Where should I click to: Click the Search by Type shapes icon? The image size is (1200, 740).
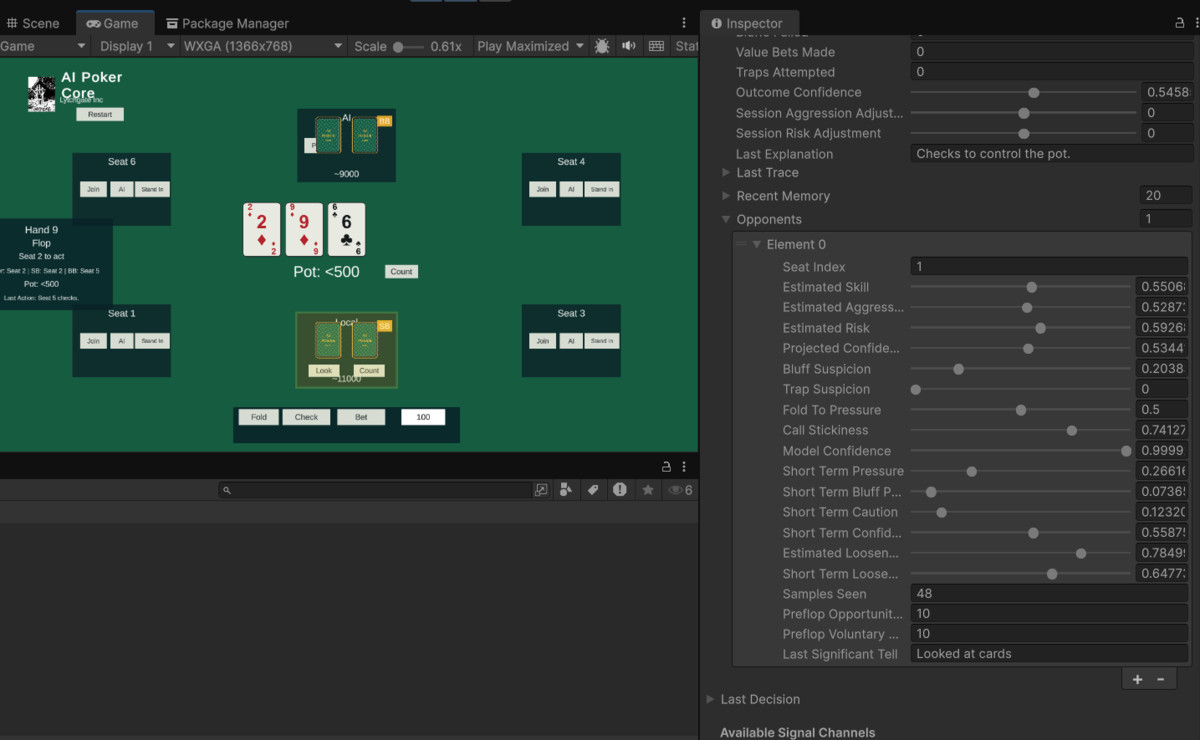pyautogui.click(x=567, y=490)
